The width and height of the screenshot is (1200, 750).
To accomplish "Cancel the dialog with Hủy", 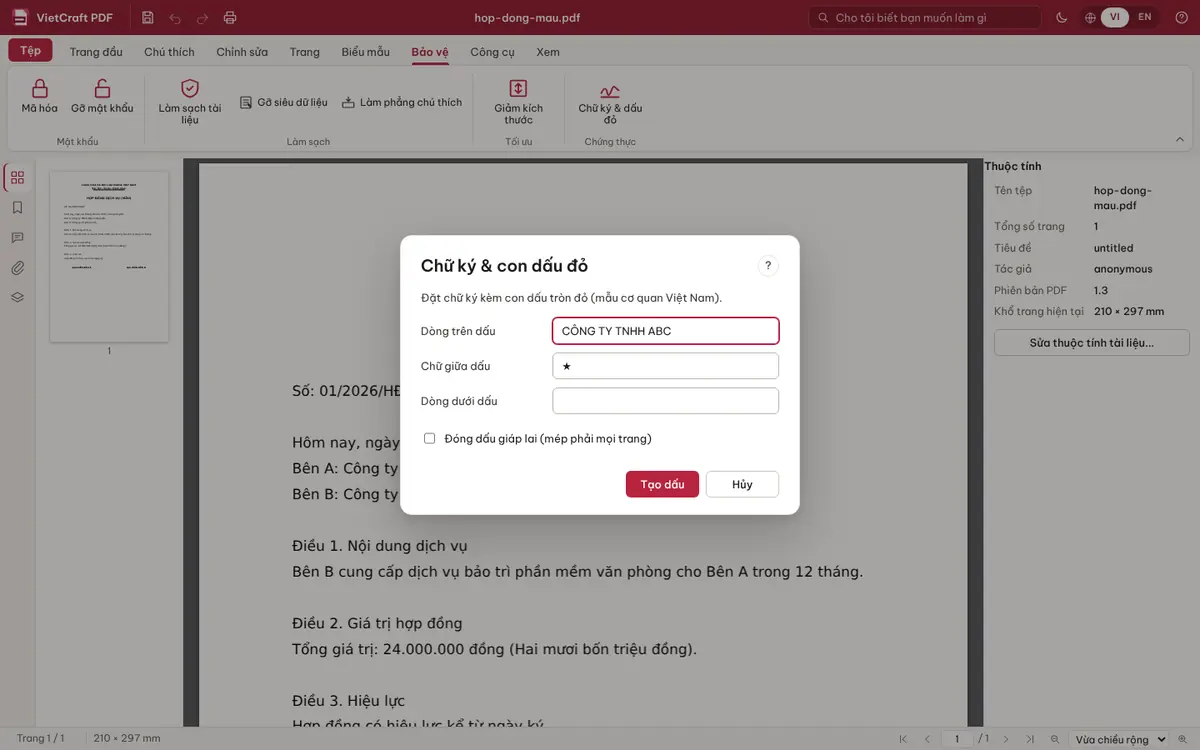I will (x=742, y=484).
